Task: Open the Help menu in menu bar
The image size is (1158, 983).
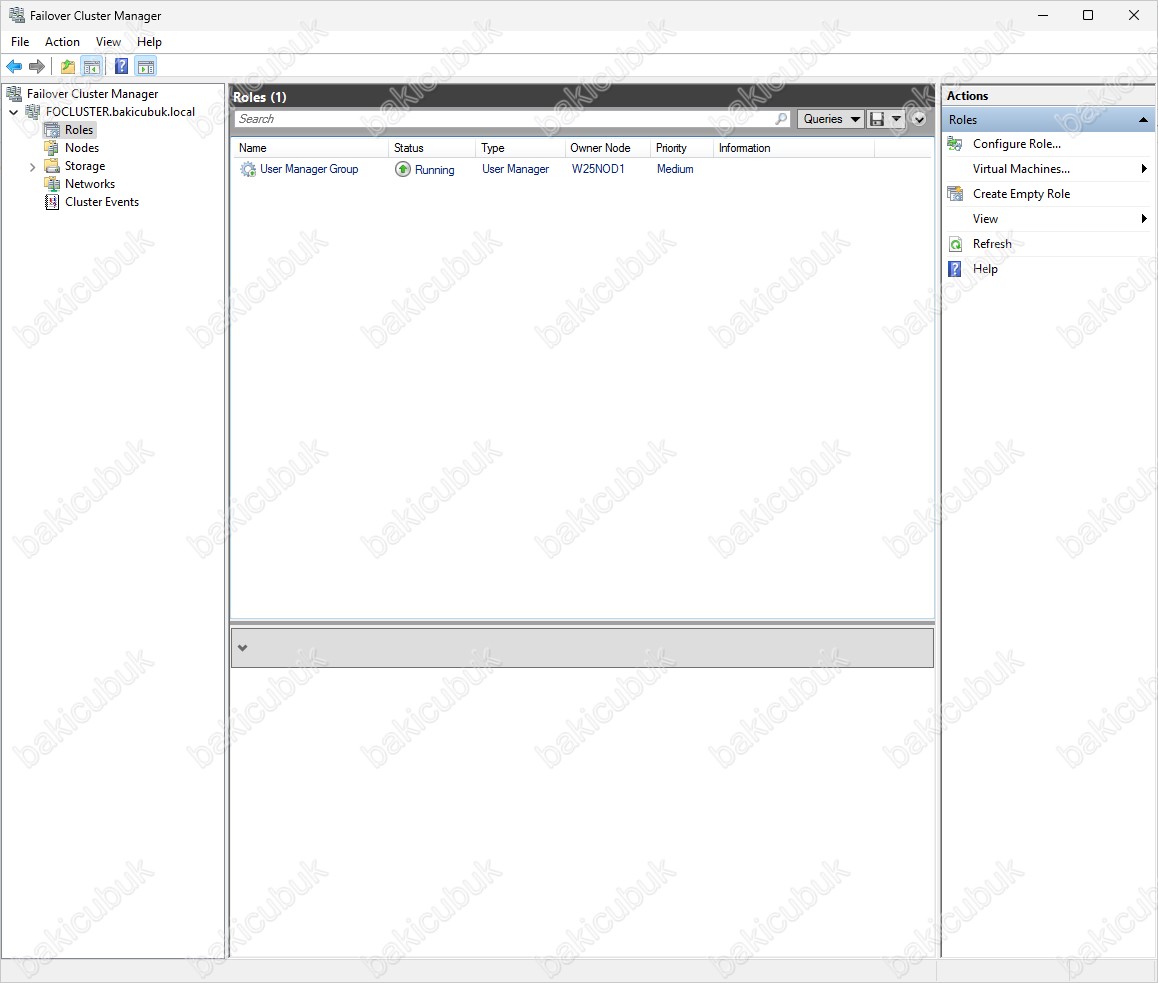Action: tap(149, 42)
